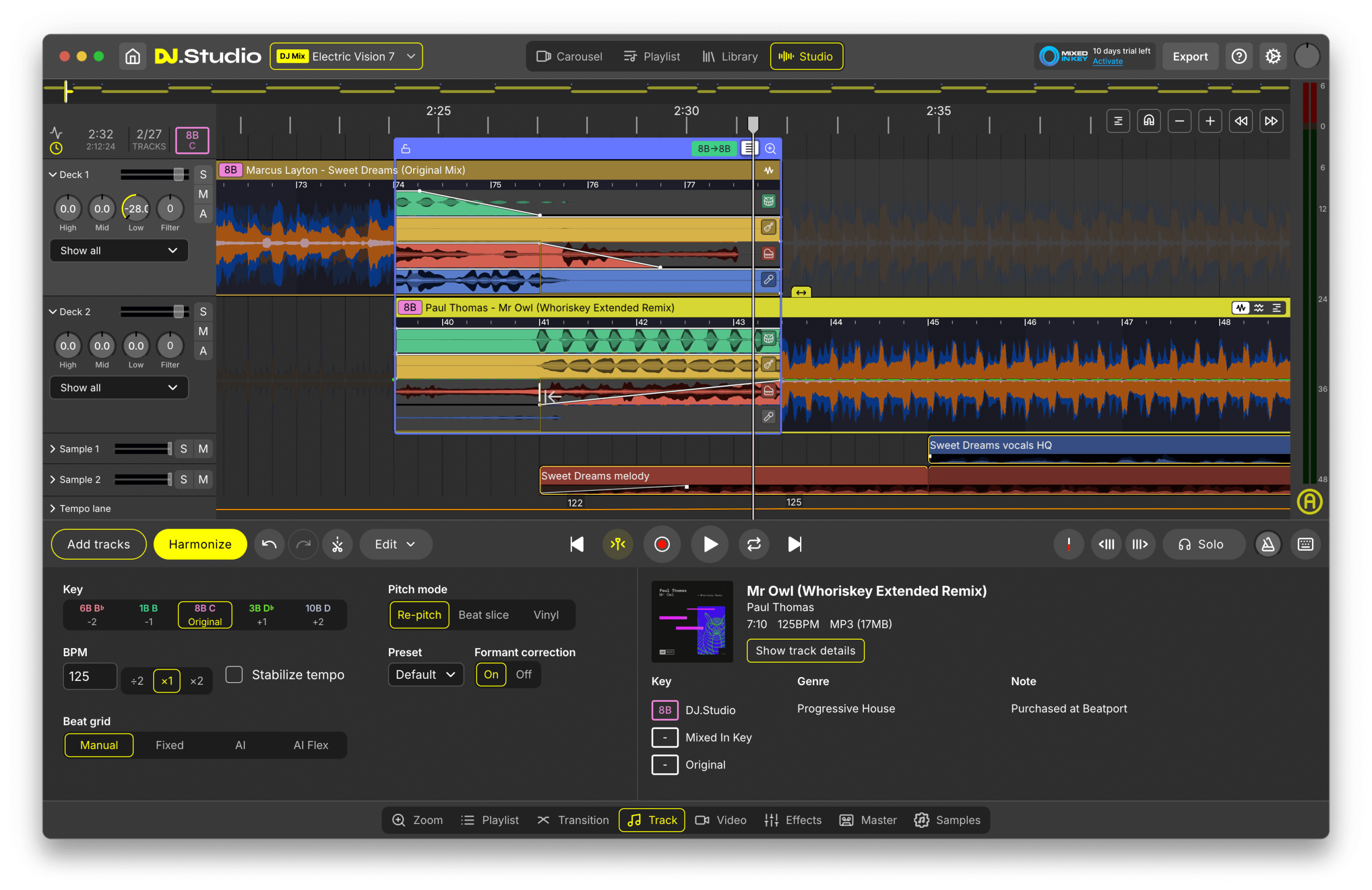1372x890 pixels.
Task: Open the Preset Default dropdown
Action: 426,674
